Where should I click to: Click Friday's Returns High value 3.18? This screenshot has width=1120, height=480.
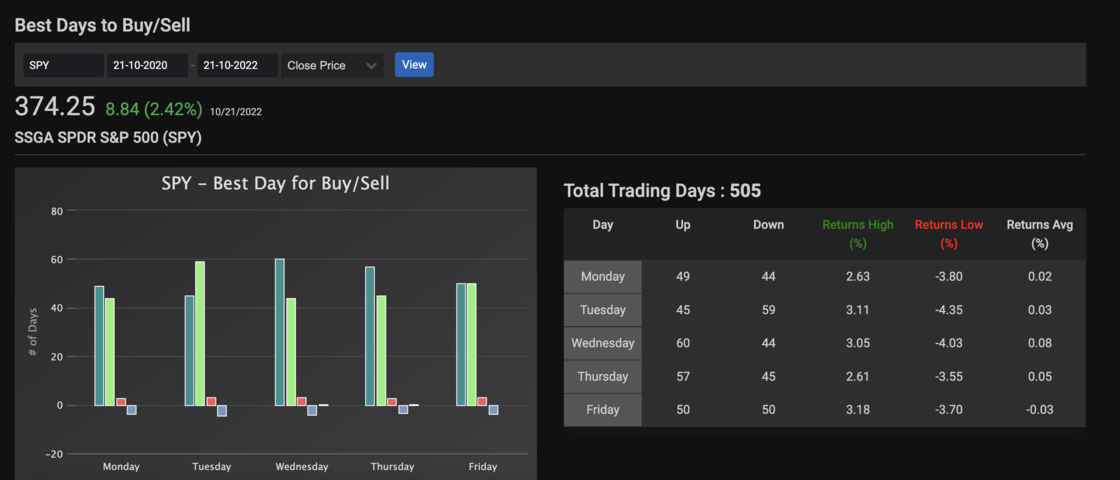tap(858, 410)
